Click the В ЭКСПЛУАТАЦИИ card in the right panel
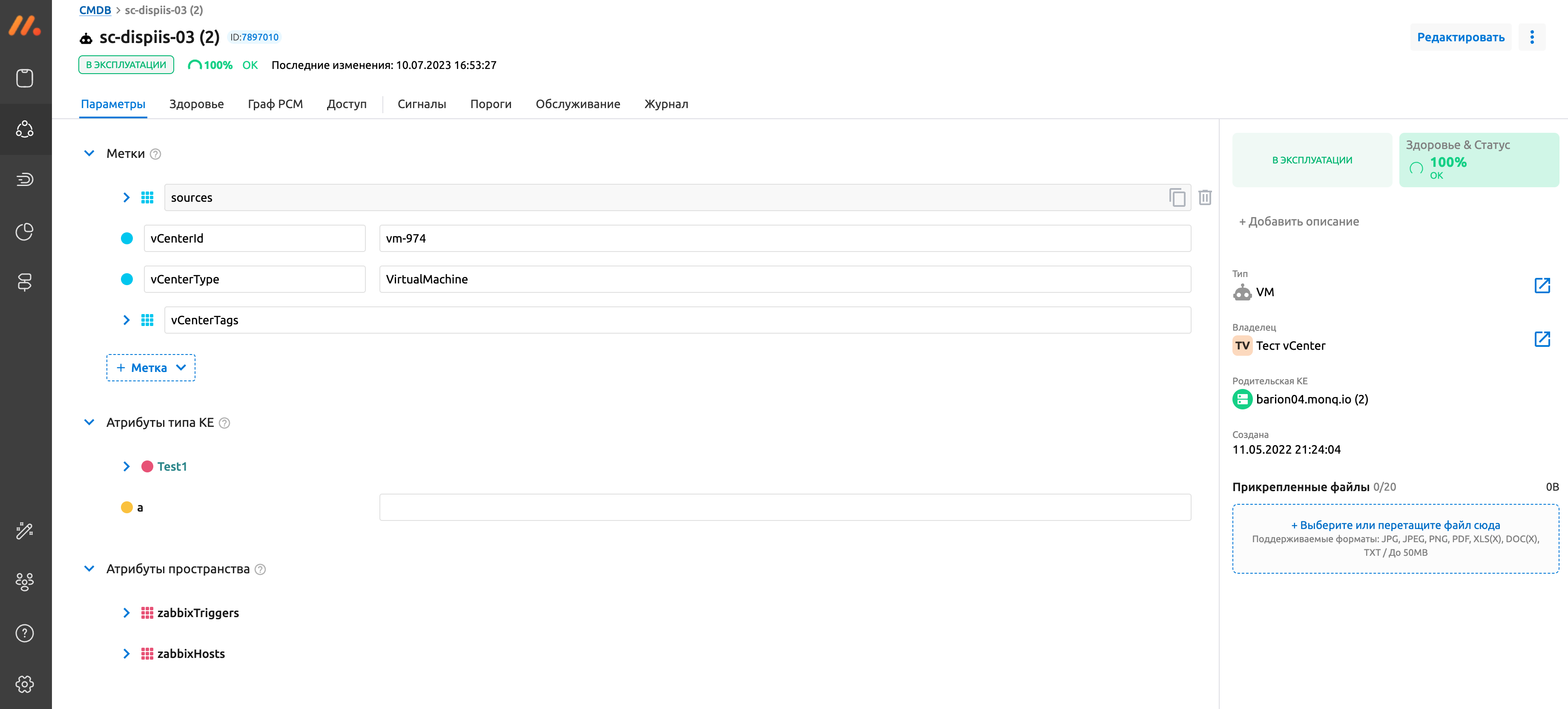The image size is (1568, 709). (x=1312, y=160)
